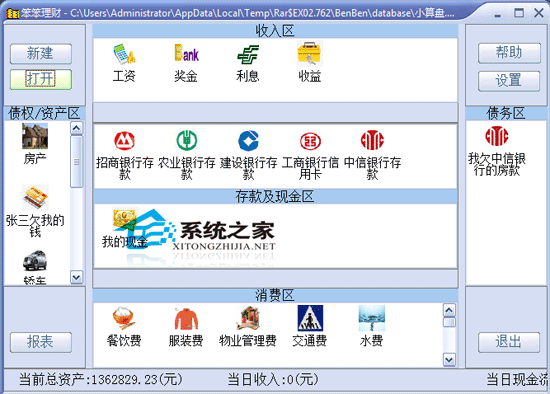Viewport: 550px width, 394px height.
Task: Open the 我欠中信银行的房款 debt icon
Action: [x=496, y=136]
